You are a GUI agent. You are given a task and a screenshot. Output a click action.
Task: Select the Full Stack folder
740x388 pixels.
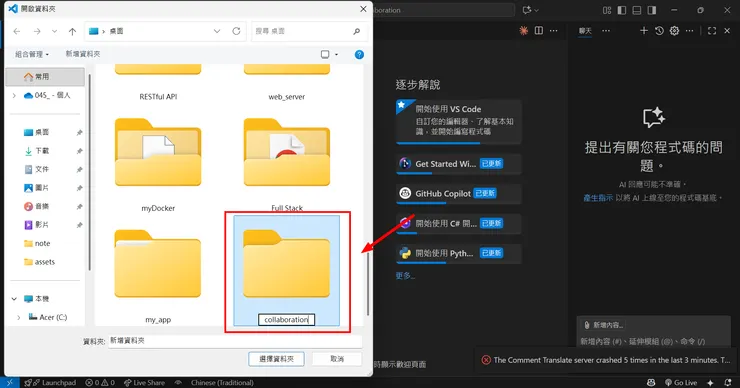[286, 164]
